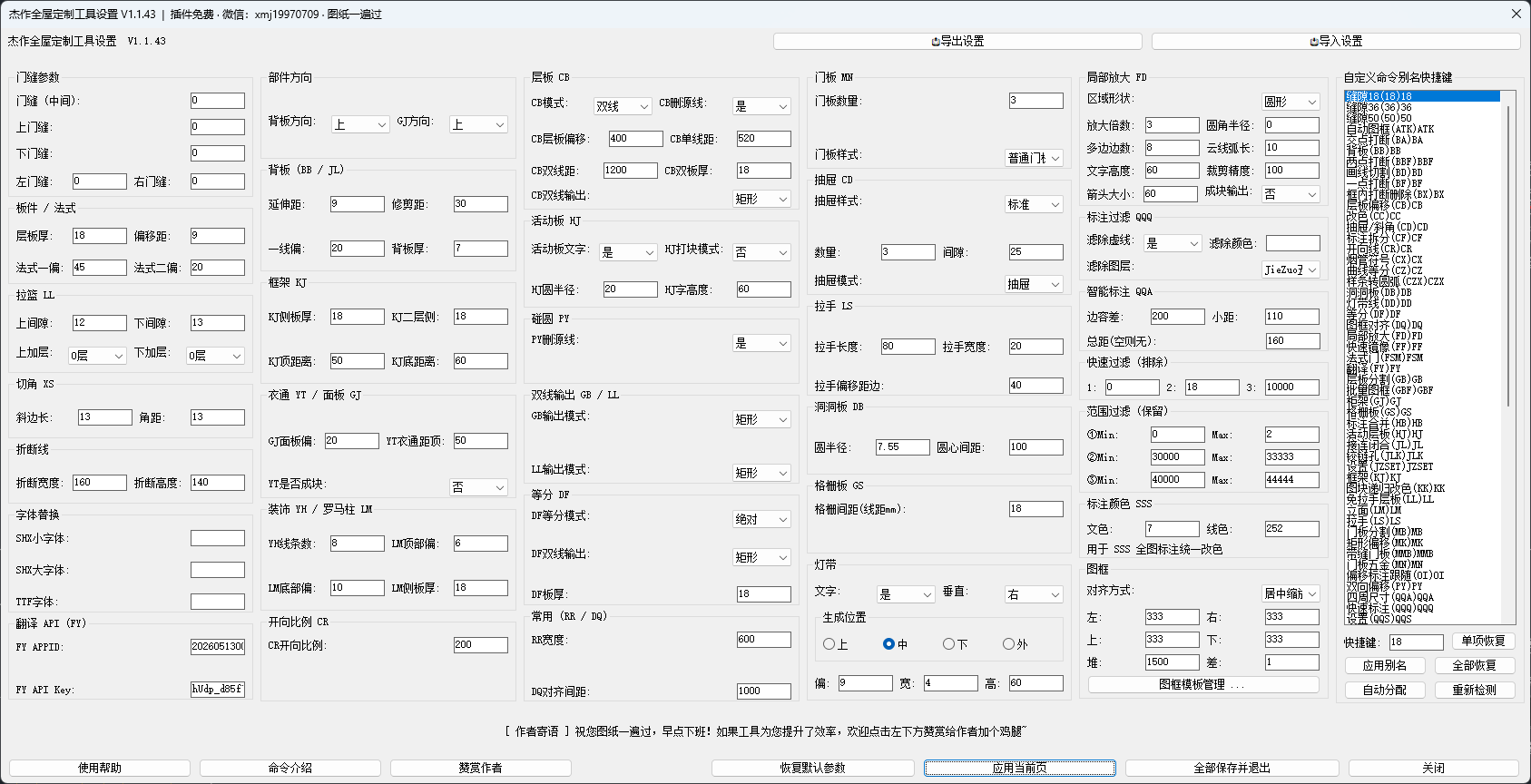Open the 对齐方式 居中缩放 dropdown
The height and width of the screenshot is (784, 1531).
(1291, 593)
